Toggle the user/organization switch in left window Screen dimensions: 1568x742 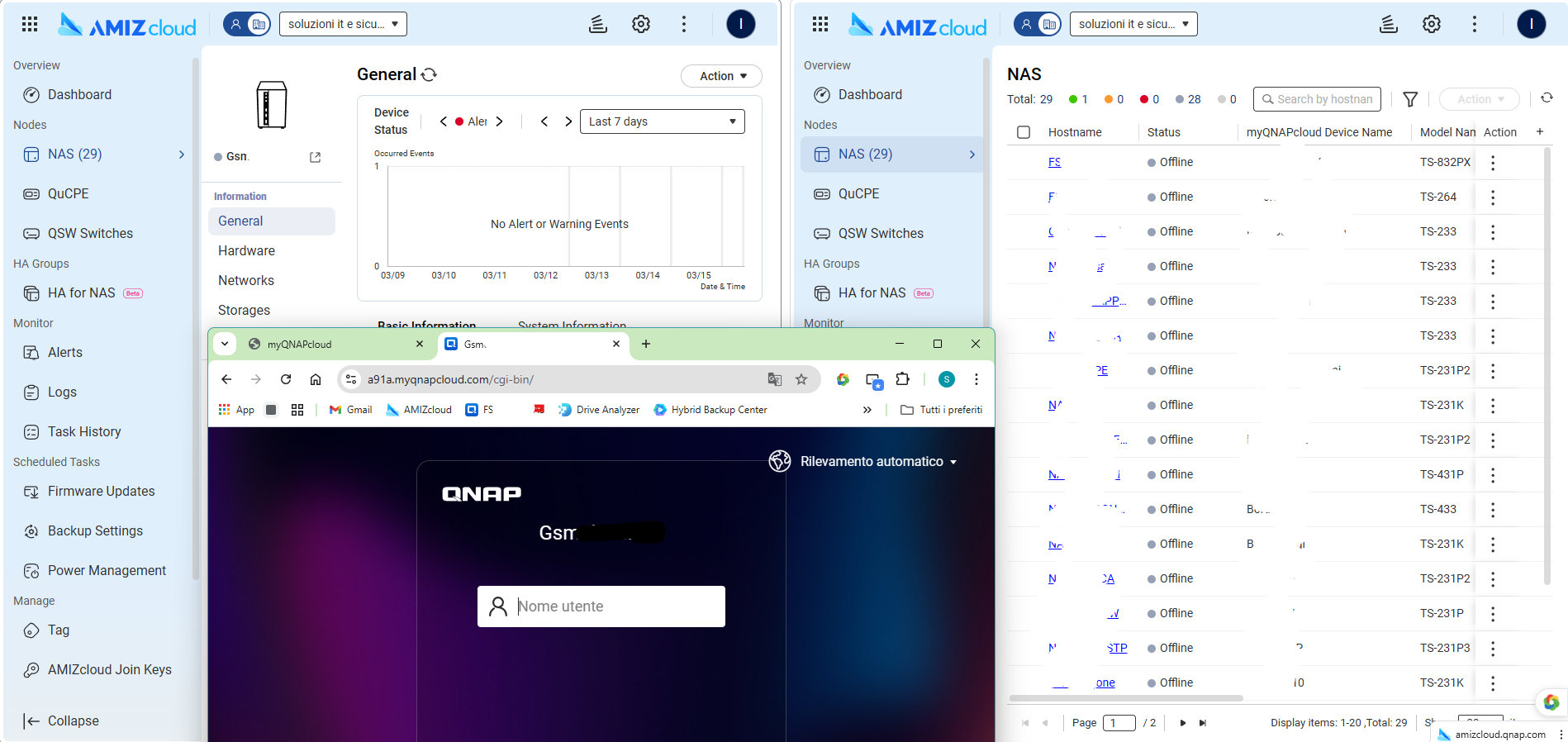click(x=247, y=25)
